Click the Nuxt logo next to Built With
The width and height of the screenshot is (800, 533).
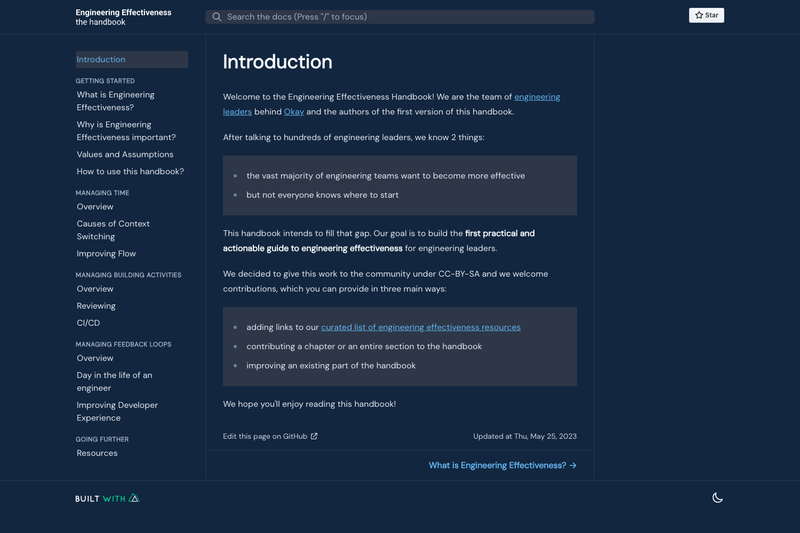[134, 498]
